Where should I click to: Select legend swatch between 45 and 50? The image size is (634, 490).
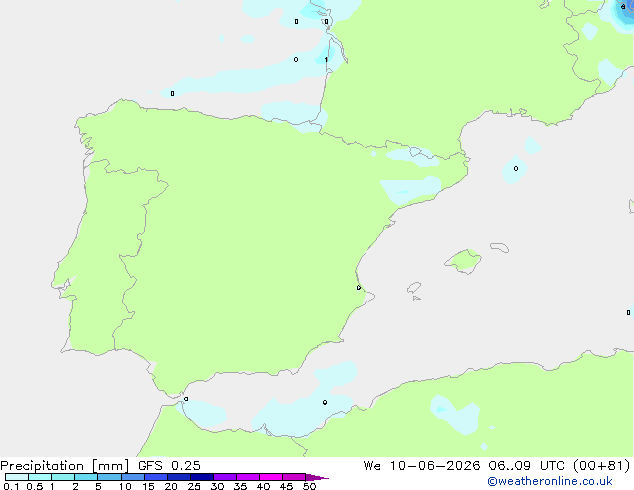coord(294,477)
